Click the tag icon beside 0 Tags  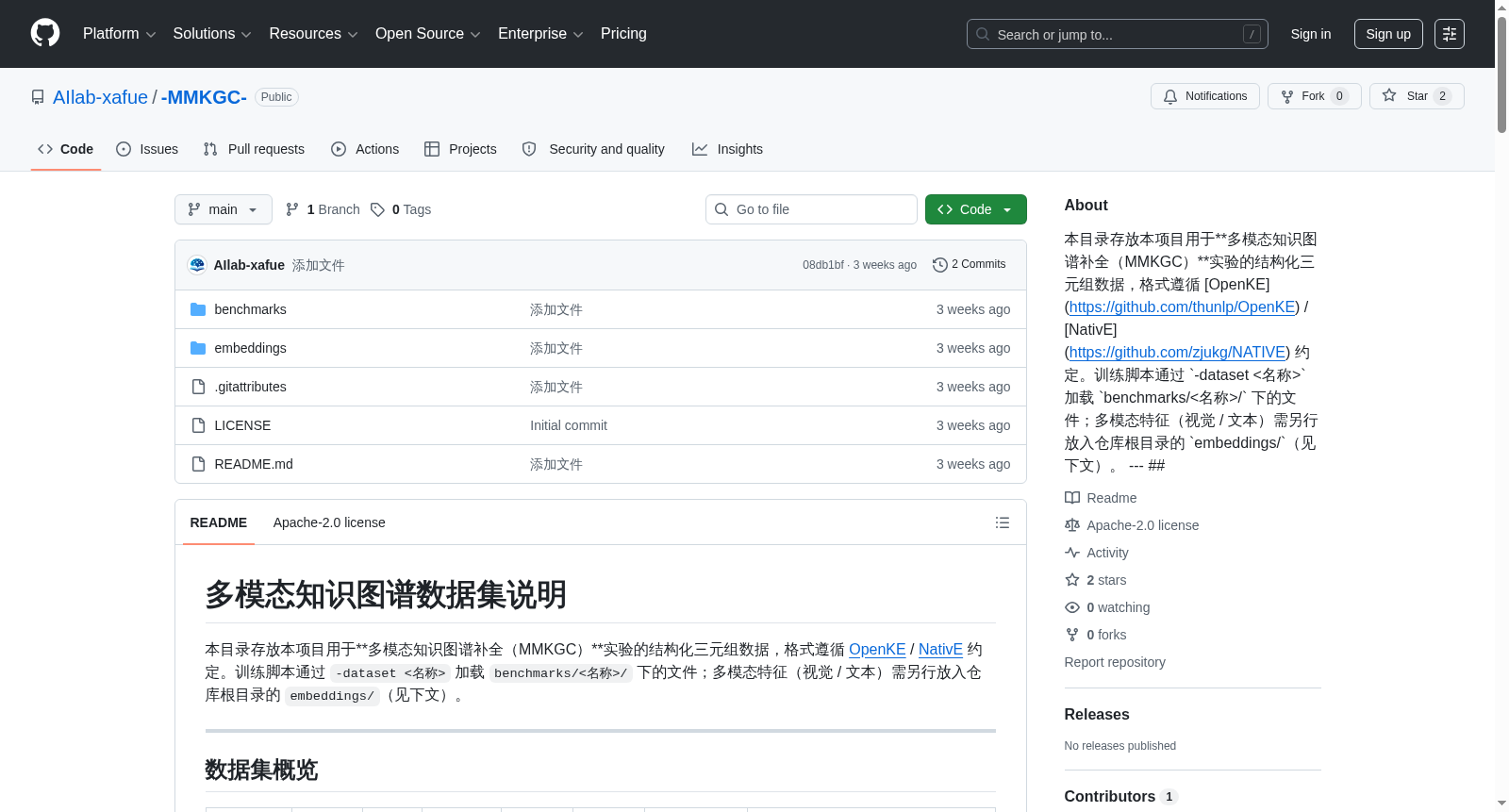pos(377,209)
